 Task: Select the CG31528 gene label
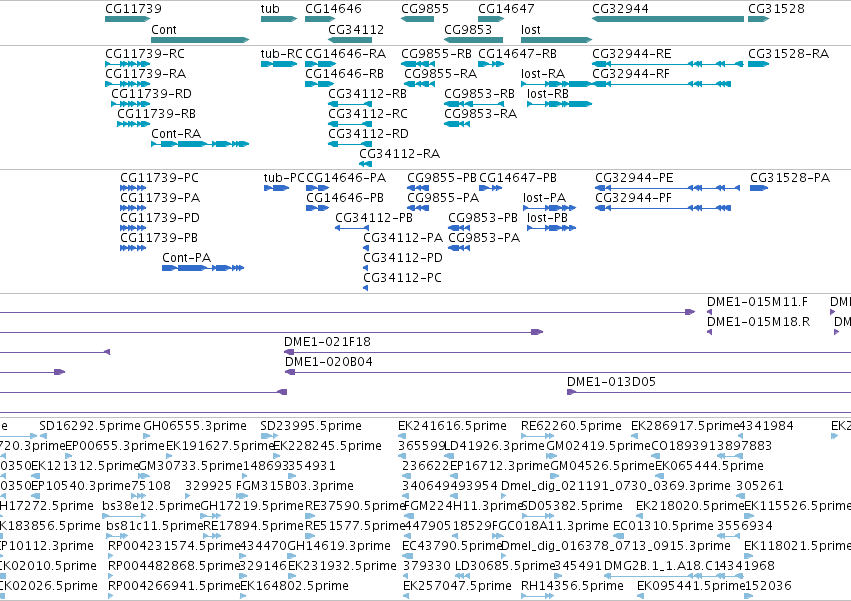[x=776, y=9]
